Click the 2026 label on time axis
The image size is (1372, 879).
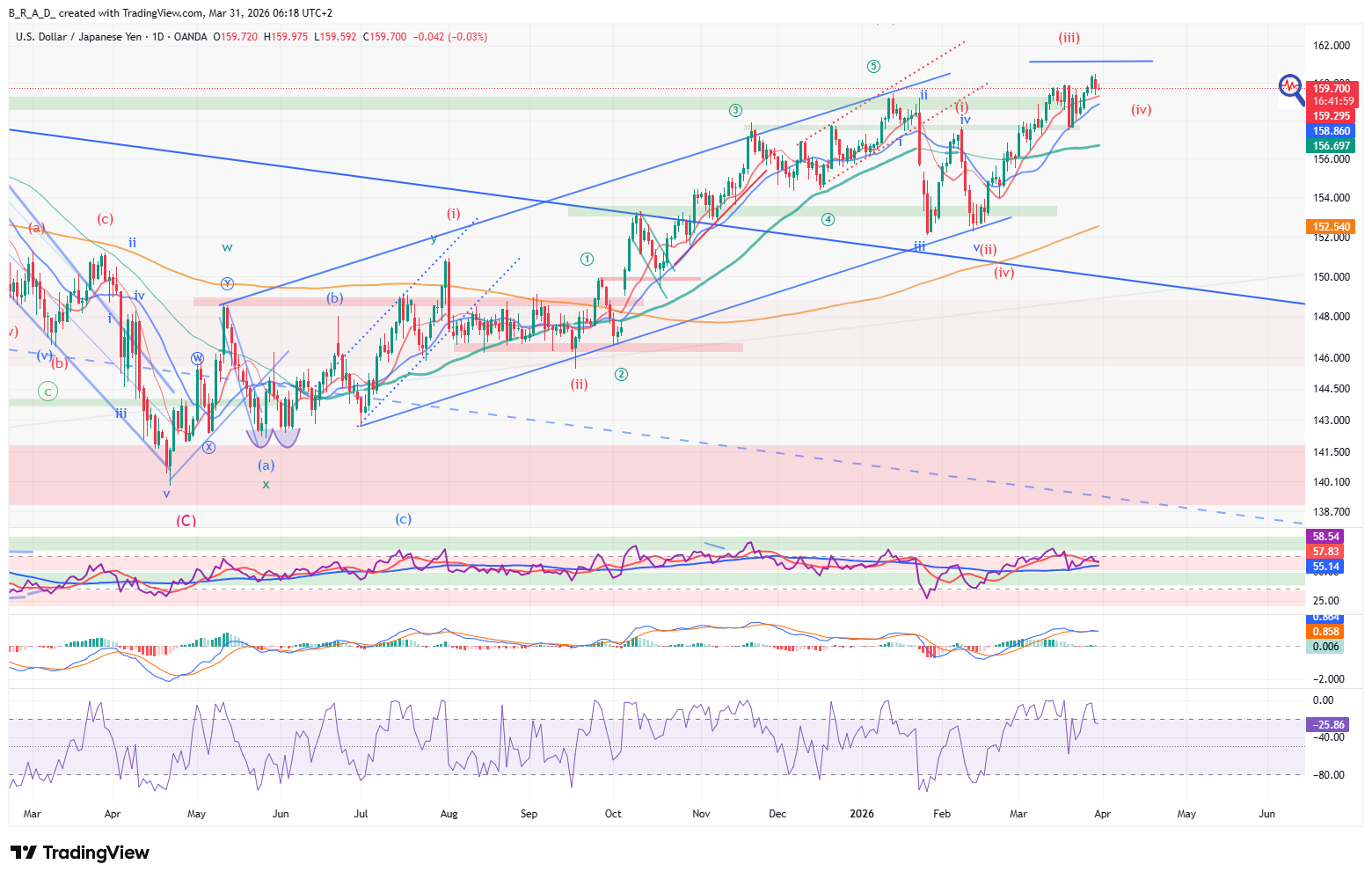(862, 814)
